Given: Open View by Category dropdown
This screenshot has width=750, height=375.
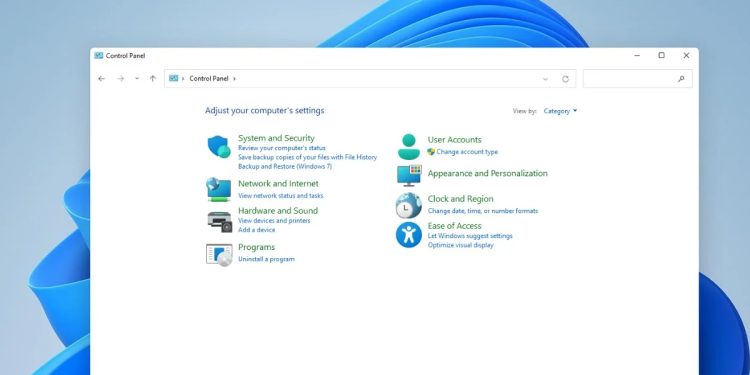Looking at the screenshot, I should tap(560, 111).
